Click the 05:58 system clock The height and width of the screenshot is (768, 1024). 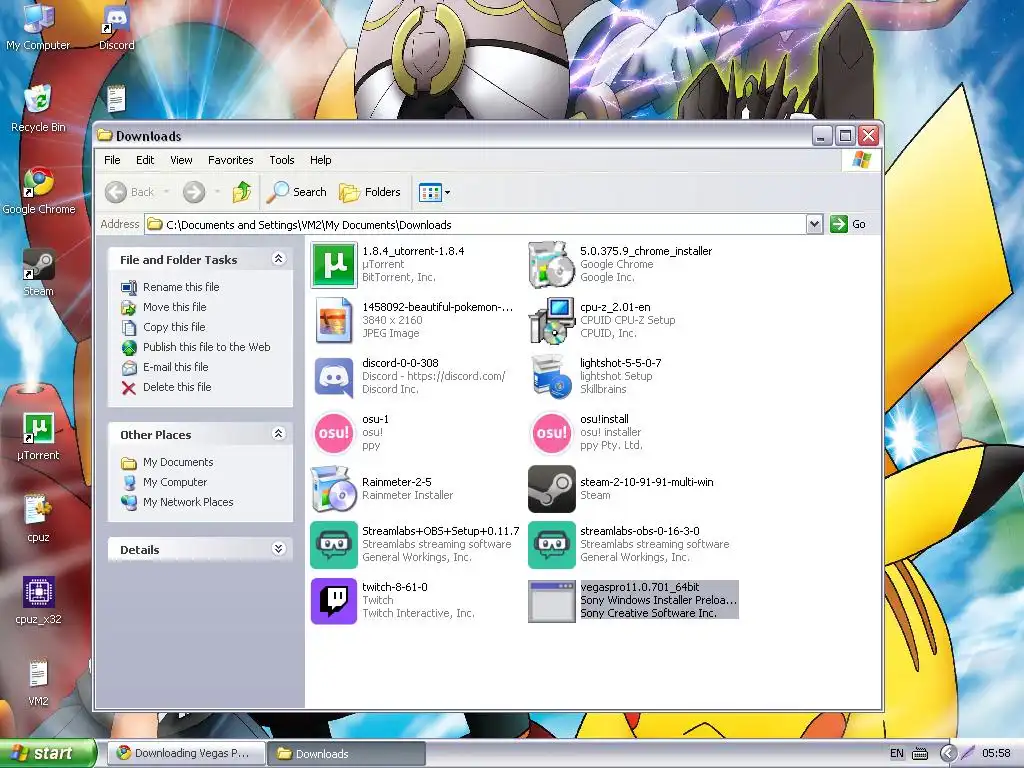(996, 753)
